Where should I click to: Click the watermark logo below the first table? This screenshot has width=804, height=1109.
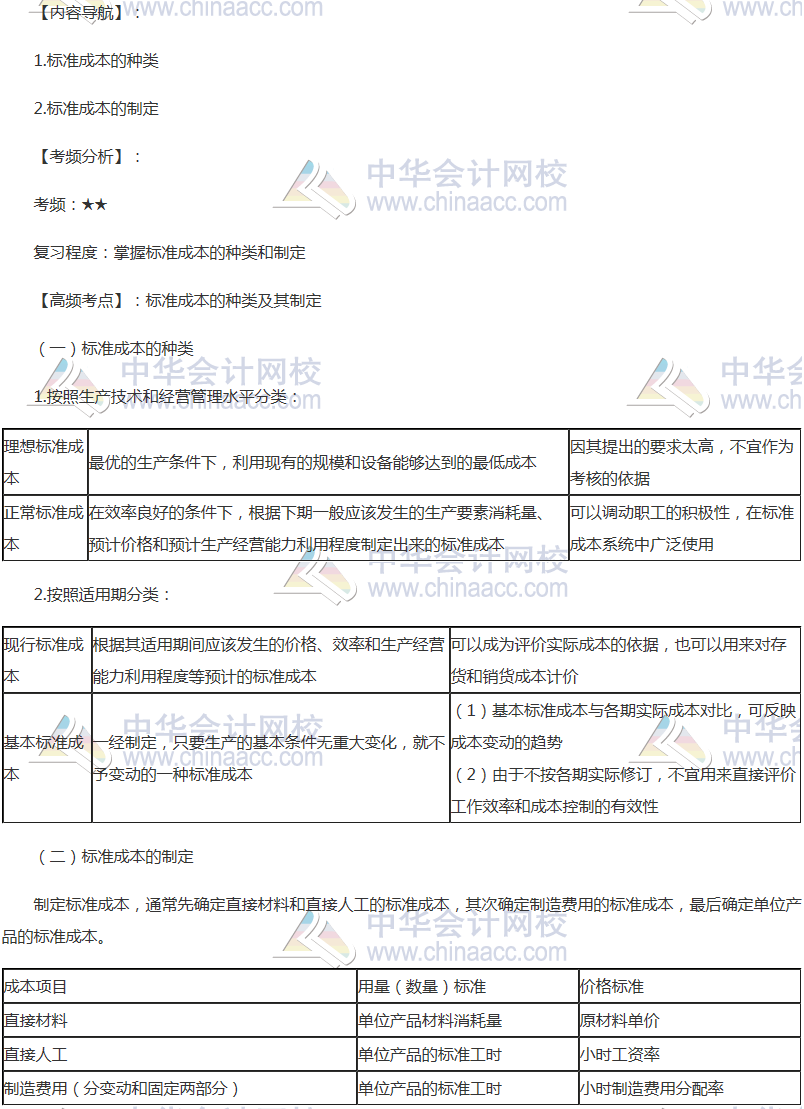315,575
